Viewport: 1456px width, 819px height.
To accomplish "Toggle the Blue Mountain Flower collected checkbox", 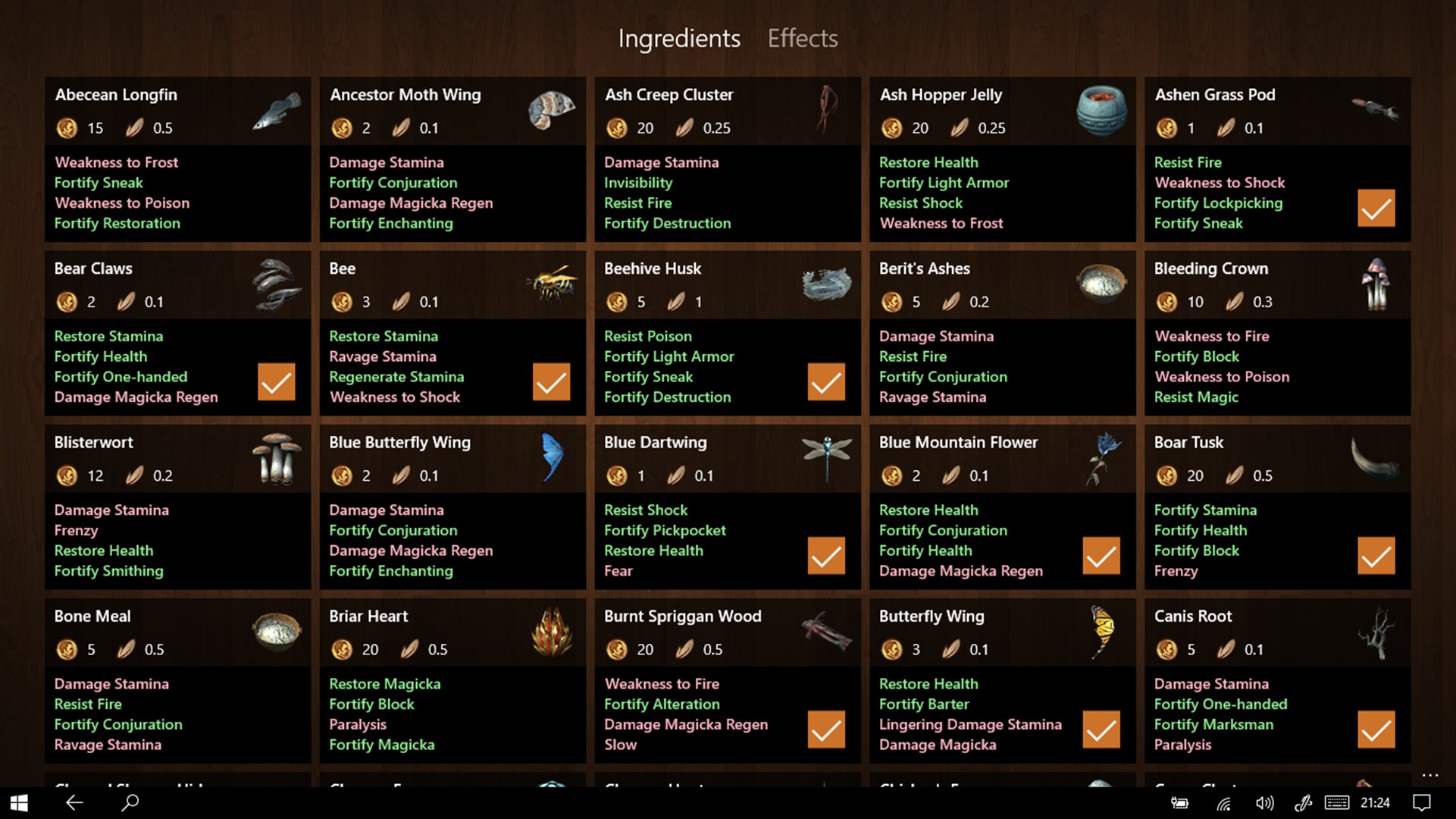I will click(x=1100, y=556).
